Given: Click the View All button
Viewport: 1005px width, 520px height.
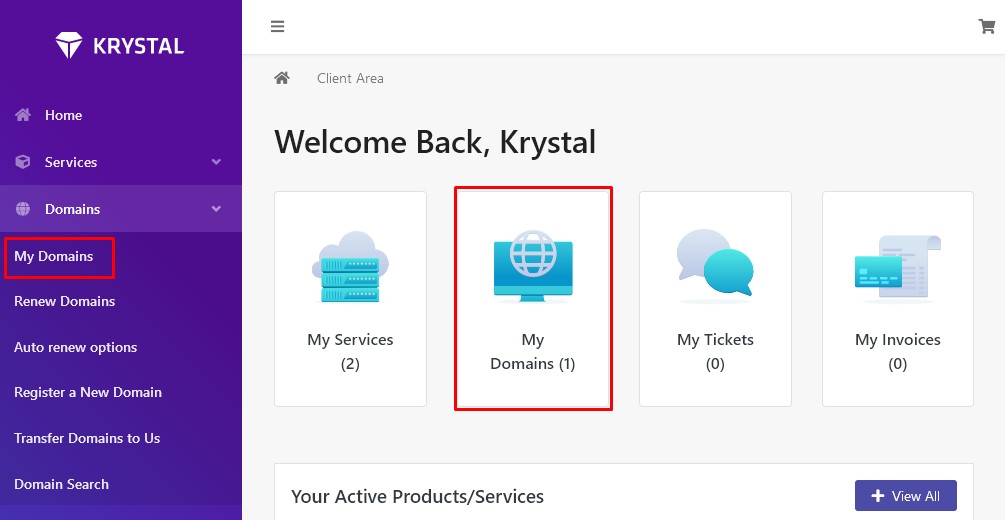Looking at the screenshot, I should coord(906,496).
